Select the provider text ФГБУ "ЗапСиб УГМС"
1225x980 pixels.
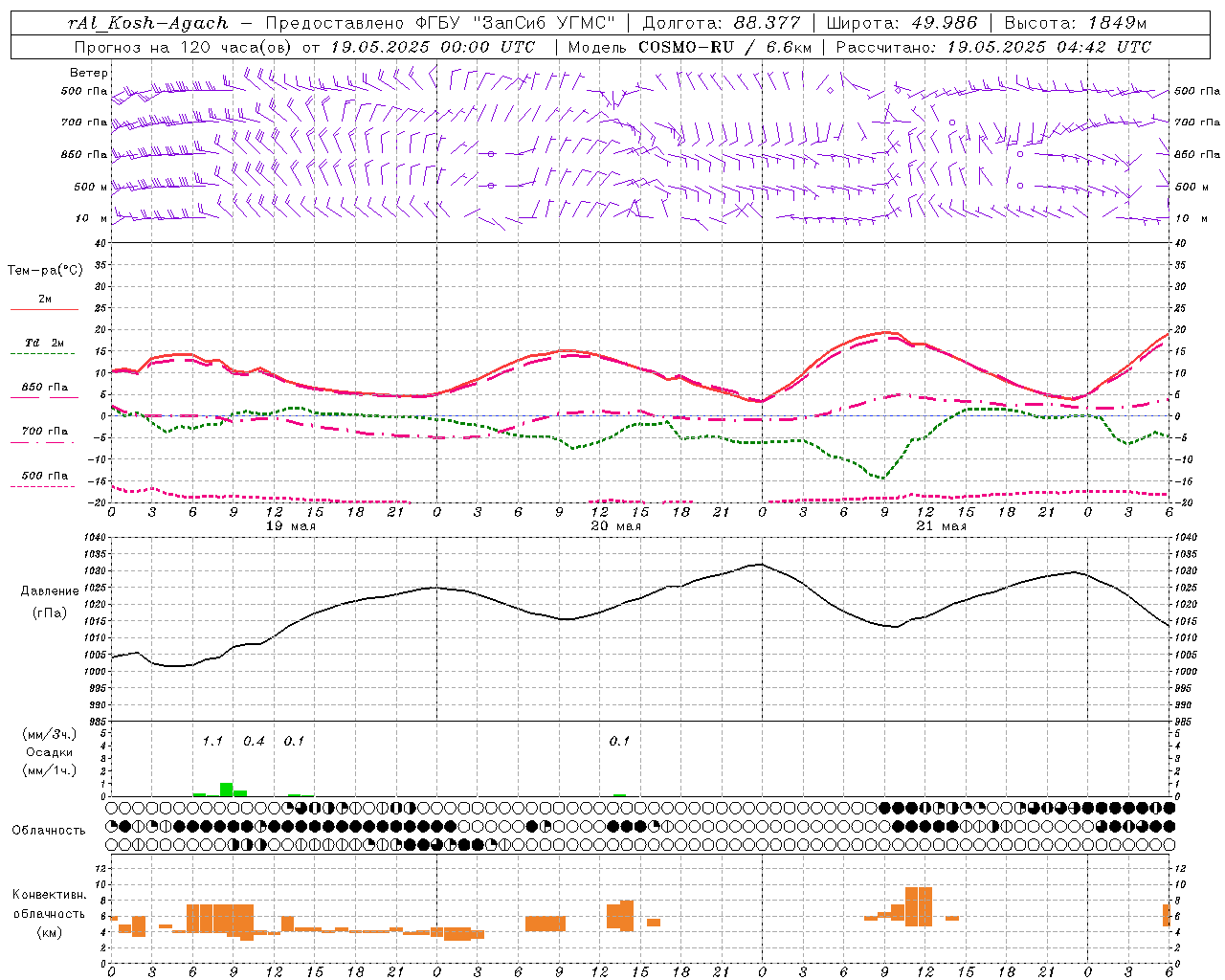[x=515, y=23]
